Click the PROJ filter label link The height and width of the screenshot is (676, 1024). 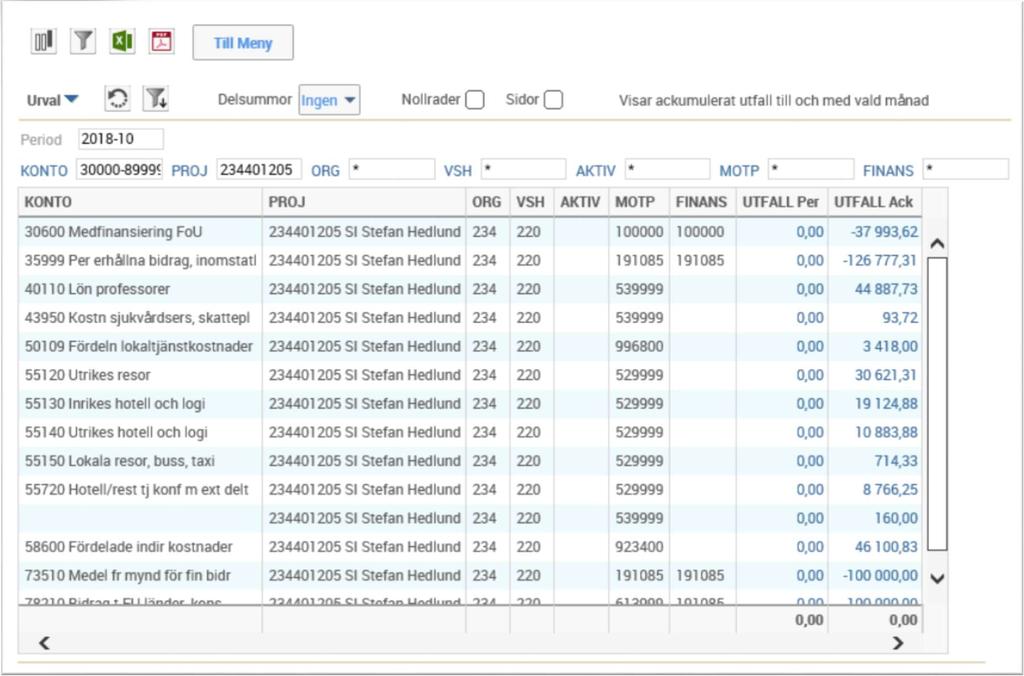[189, 171]
